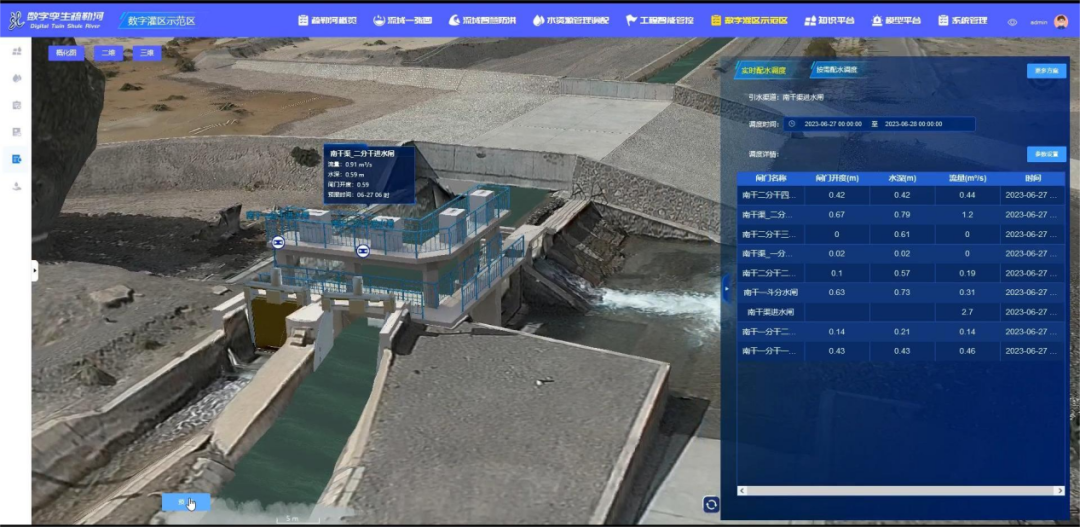Switch map to 概化图 view
This screenshot has height=527, width=1080.
[66, 53]
